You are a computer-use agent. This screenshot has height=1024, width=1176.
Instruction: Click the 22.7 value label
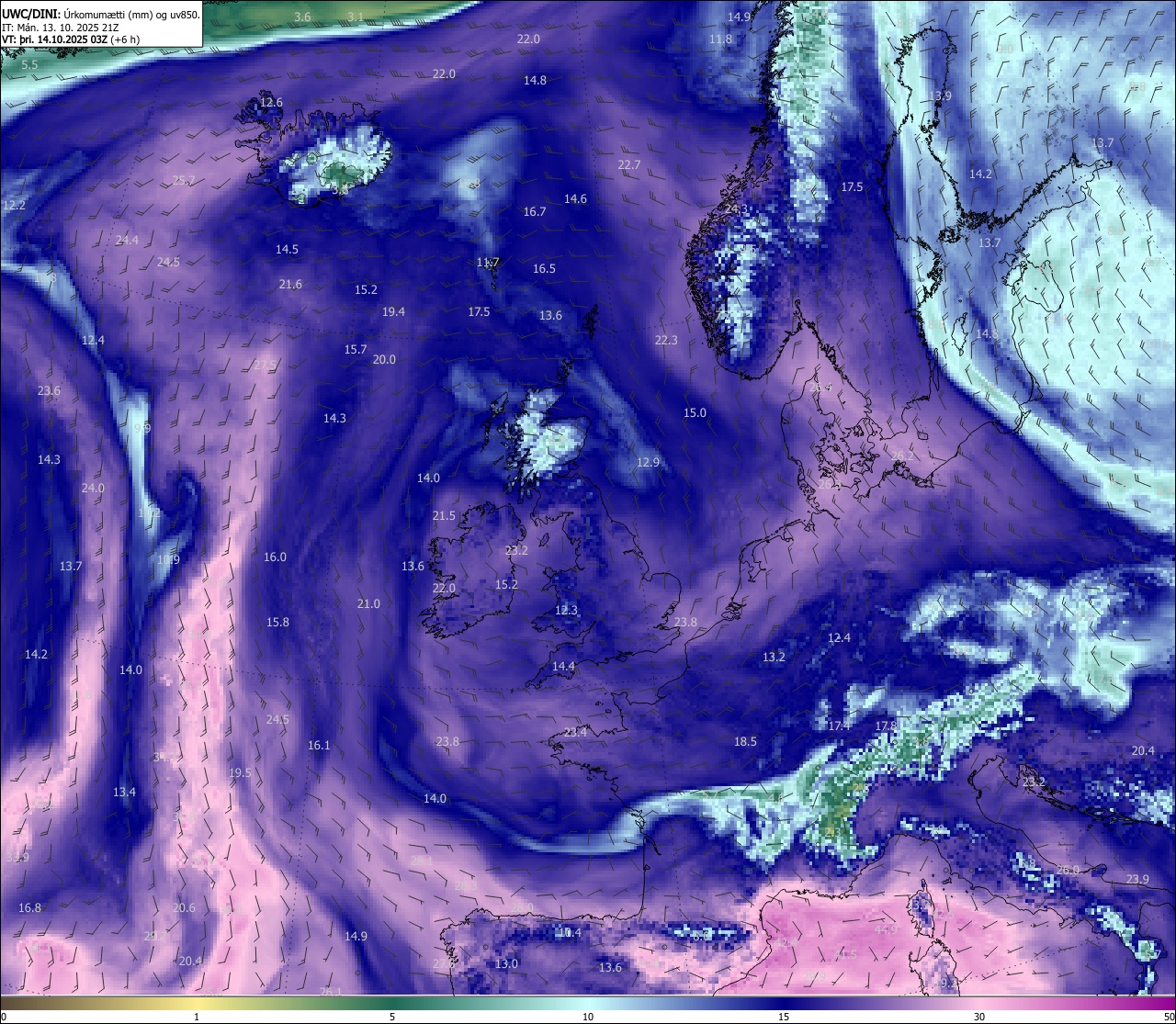[x=628, y=164]
